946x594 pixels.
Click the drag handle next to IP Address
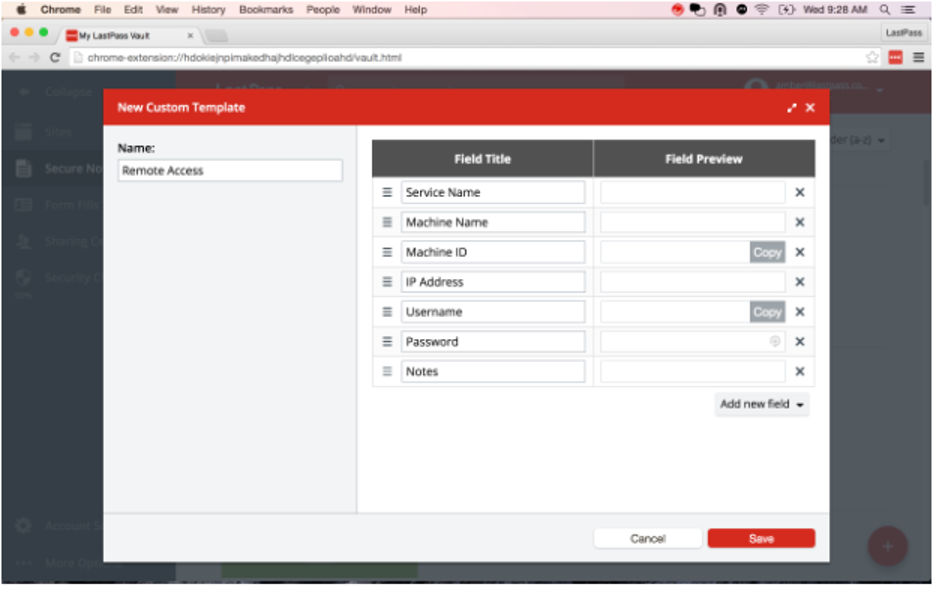387,282
